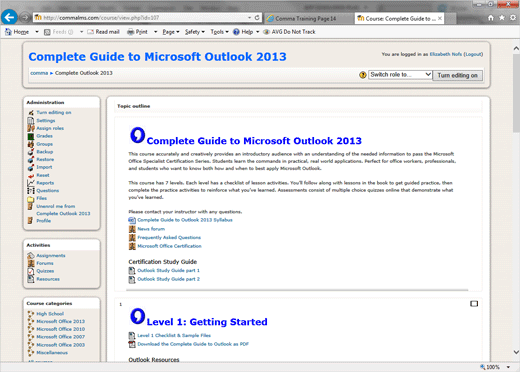Viewport: 520px width, 372px height.
Task: Open Read mail from toolbar
Action: coord(103,32)
